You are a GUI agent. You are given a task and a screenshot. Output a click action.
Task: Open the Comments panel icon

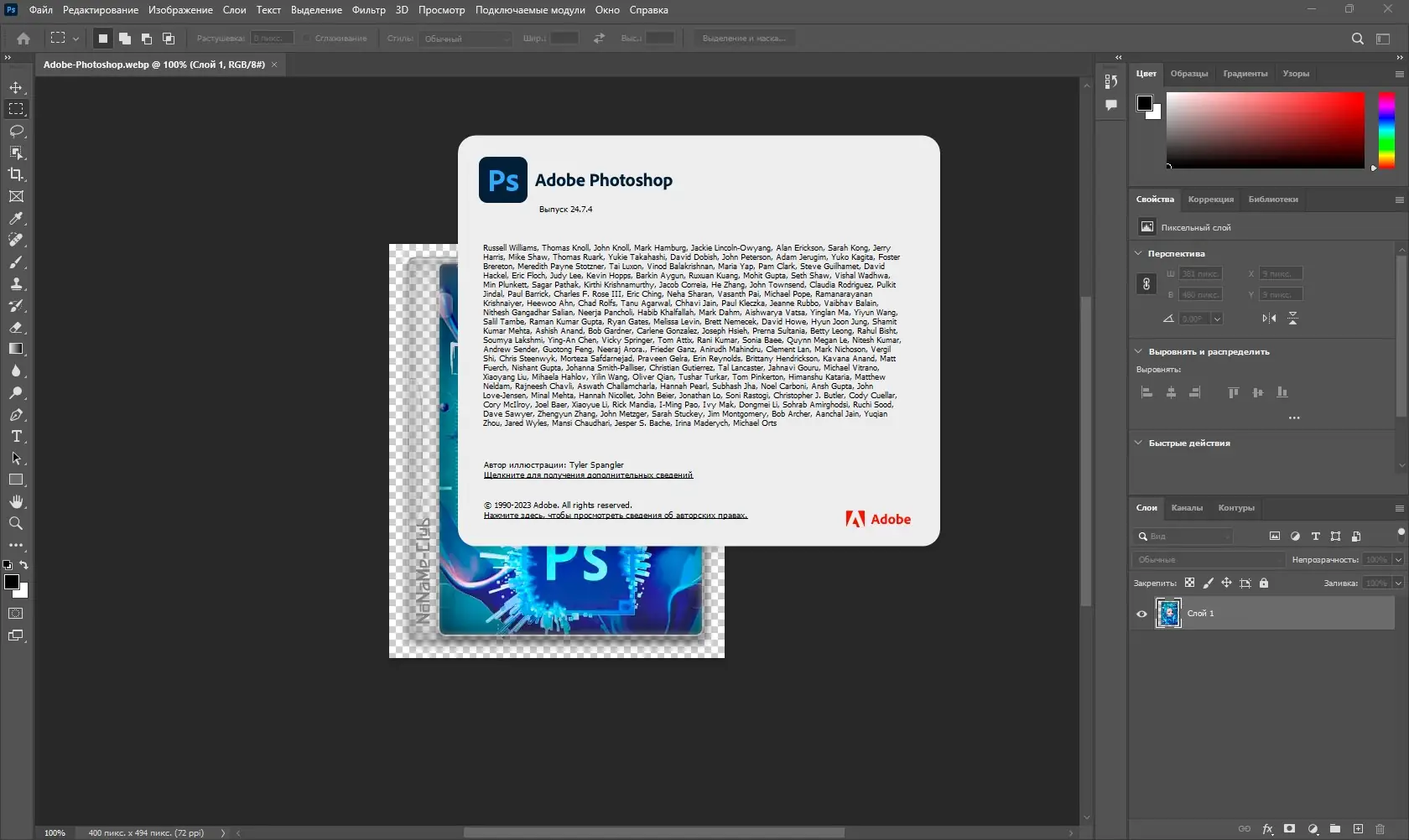point(1111,105)
